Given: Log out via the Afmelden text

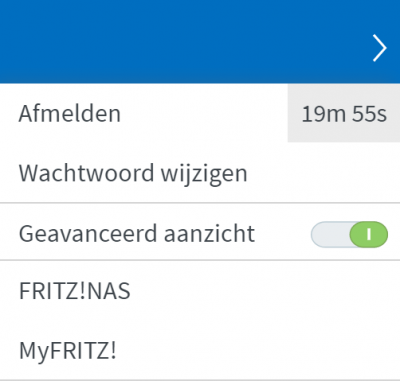Looking at the screenshot, I should (x=69, y=114).
